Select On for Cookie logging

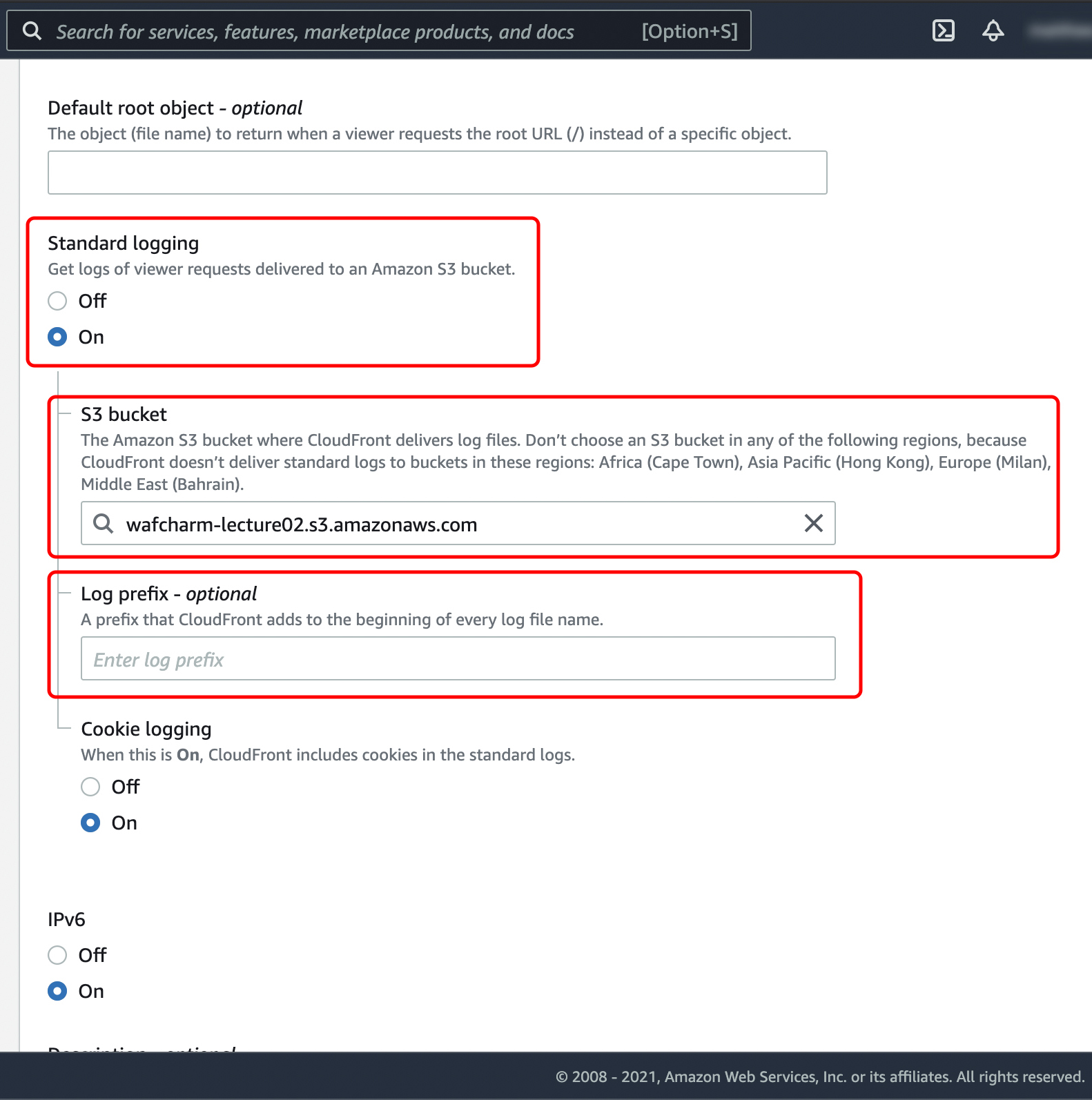[x=90, y=823]
